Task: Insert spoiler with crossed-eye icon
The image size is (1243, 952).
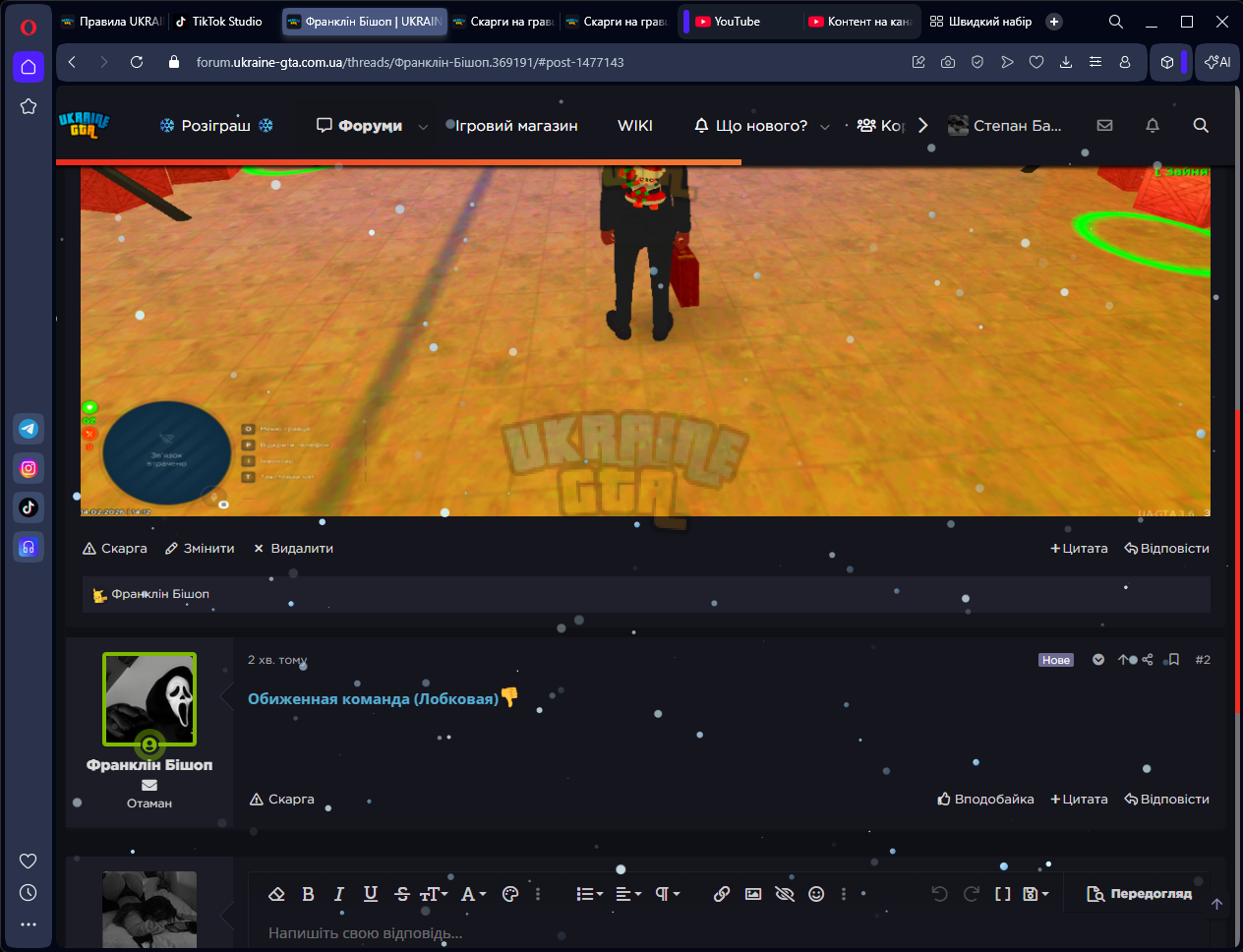Action: tap(785, 894)
